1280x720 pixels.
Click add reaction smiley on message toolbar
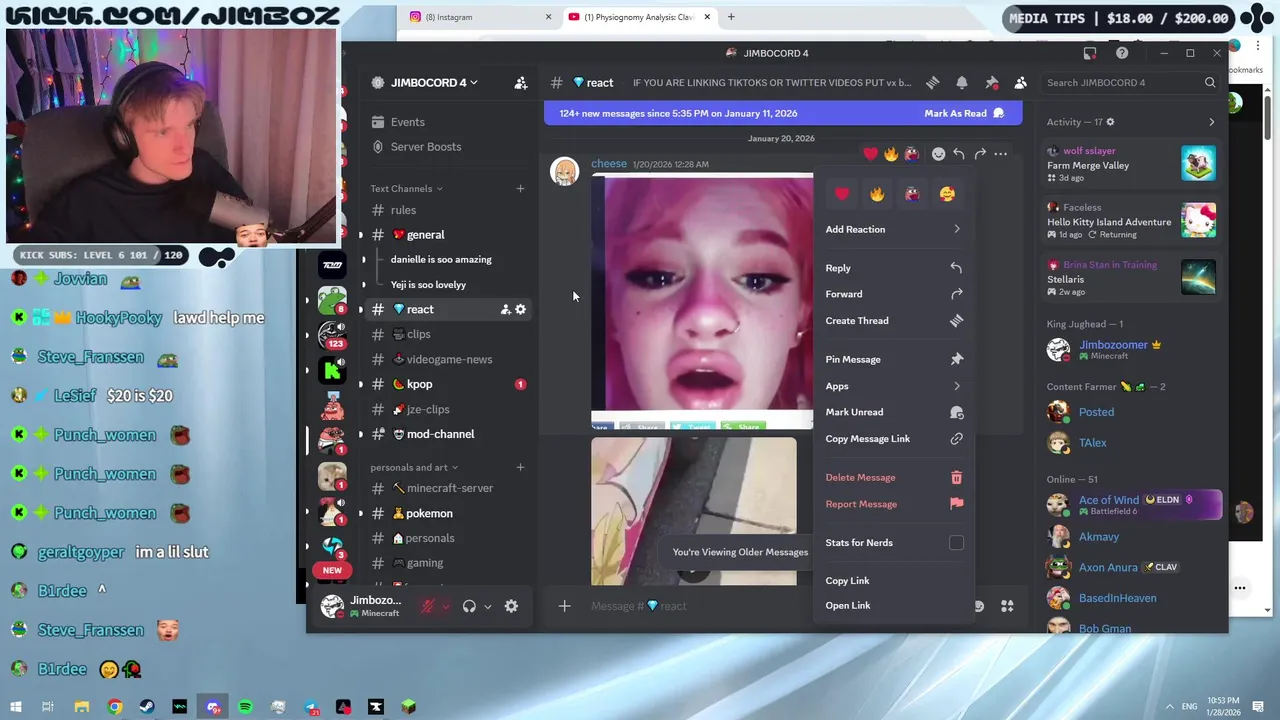938,154
